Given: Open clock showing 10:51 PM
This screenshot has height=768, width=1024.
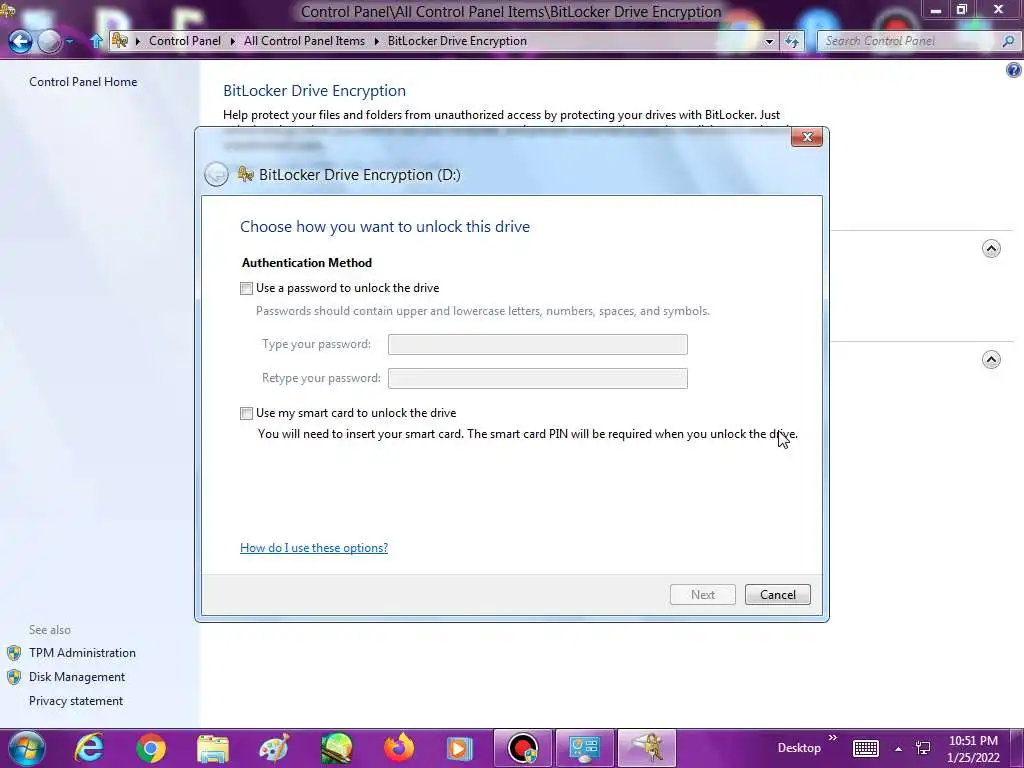Looking at the screenshot, I should (x=973, y=749).
